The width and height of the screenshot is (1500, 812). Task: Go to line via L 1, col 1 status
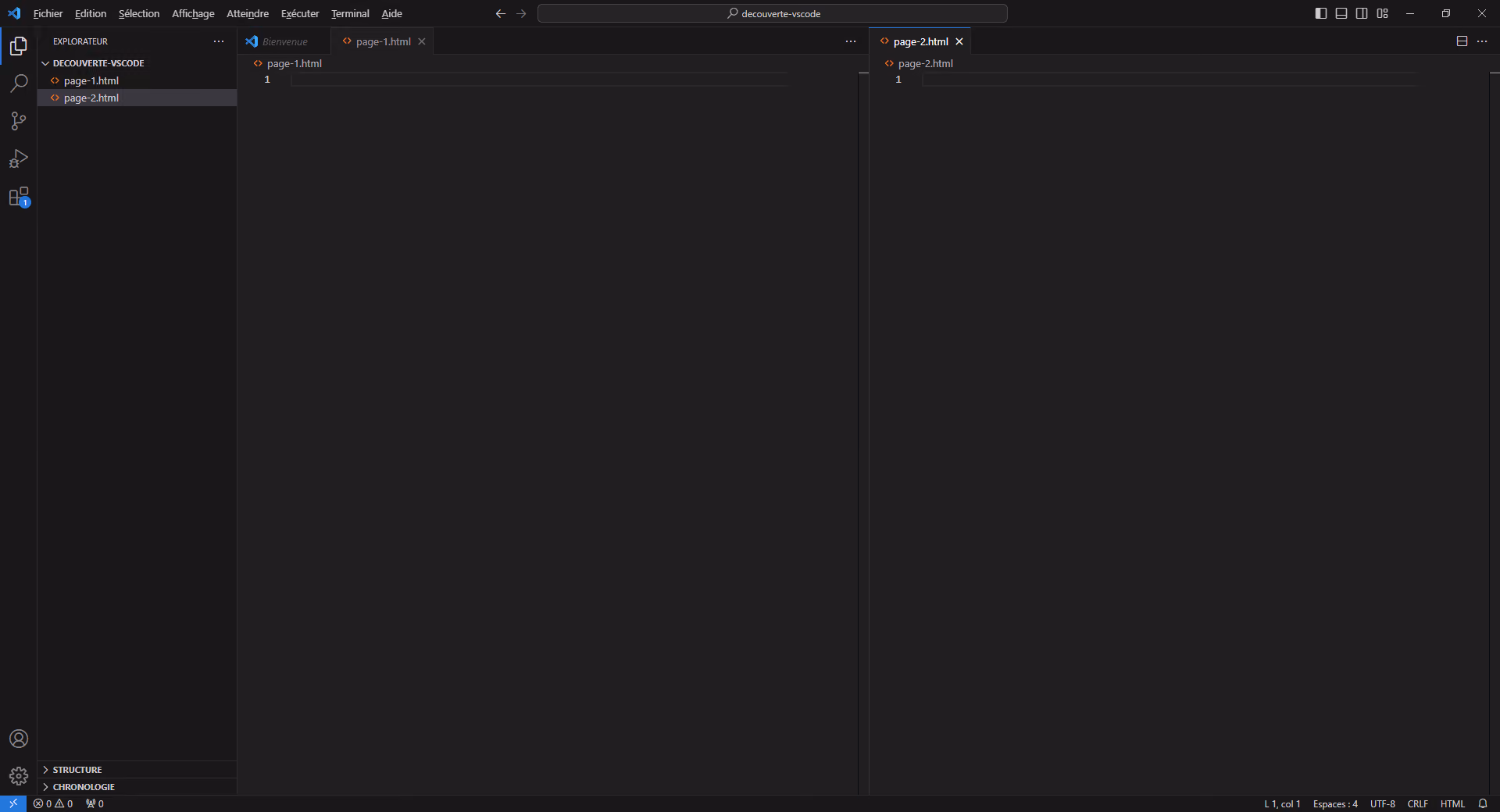[1282, 803]
